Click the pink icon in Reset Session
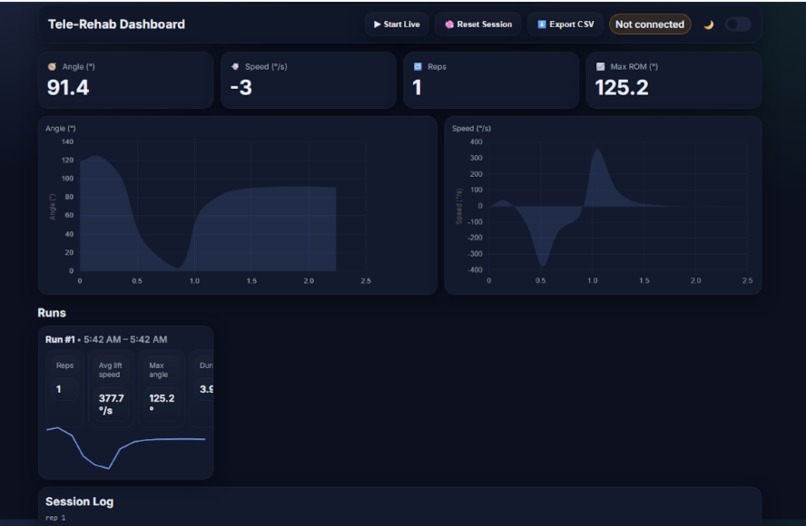806x526 pixels. point(449,24)
